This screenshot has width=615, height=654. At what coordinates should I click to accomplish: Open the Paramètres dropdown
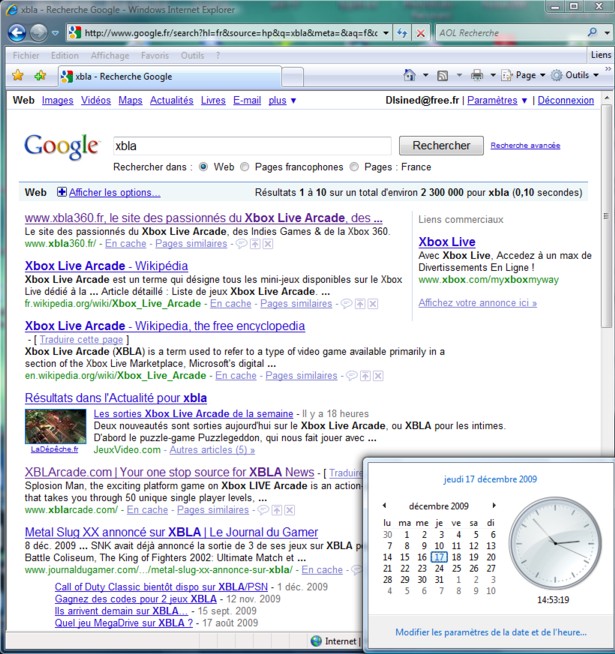click(x=497, y=101)
